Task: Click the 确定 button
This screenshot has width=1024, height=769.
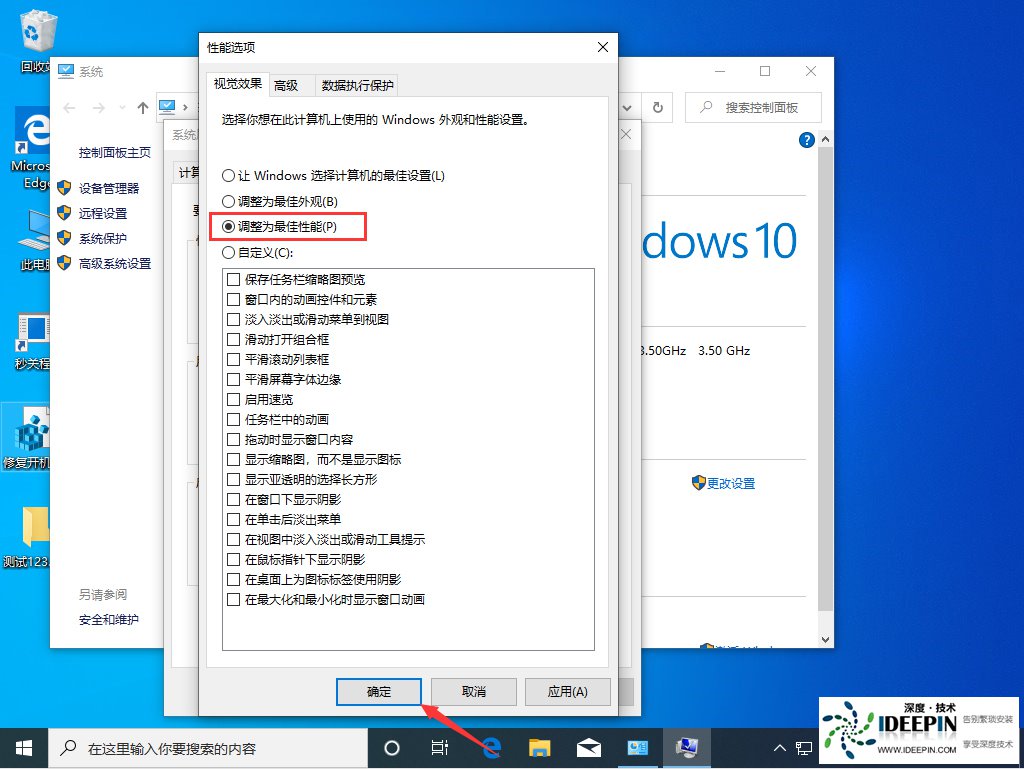Action: pyautogui.click(x=379, y=692)
